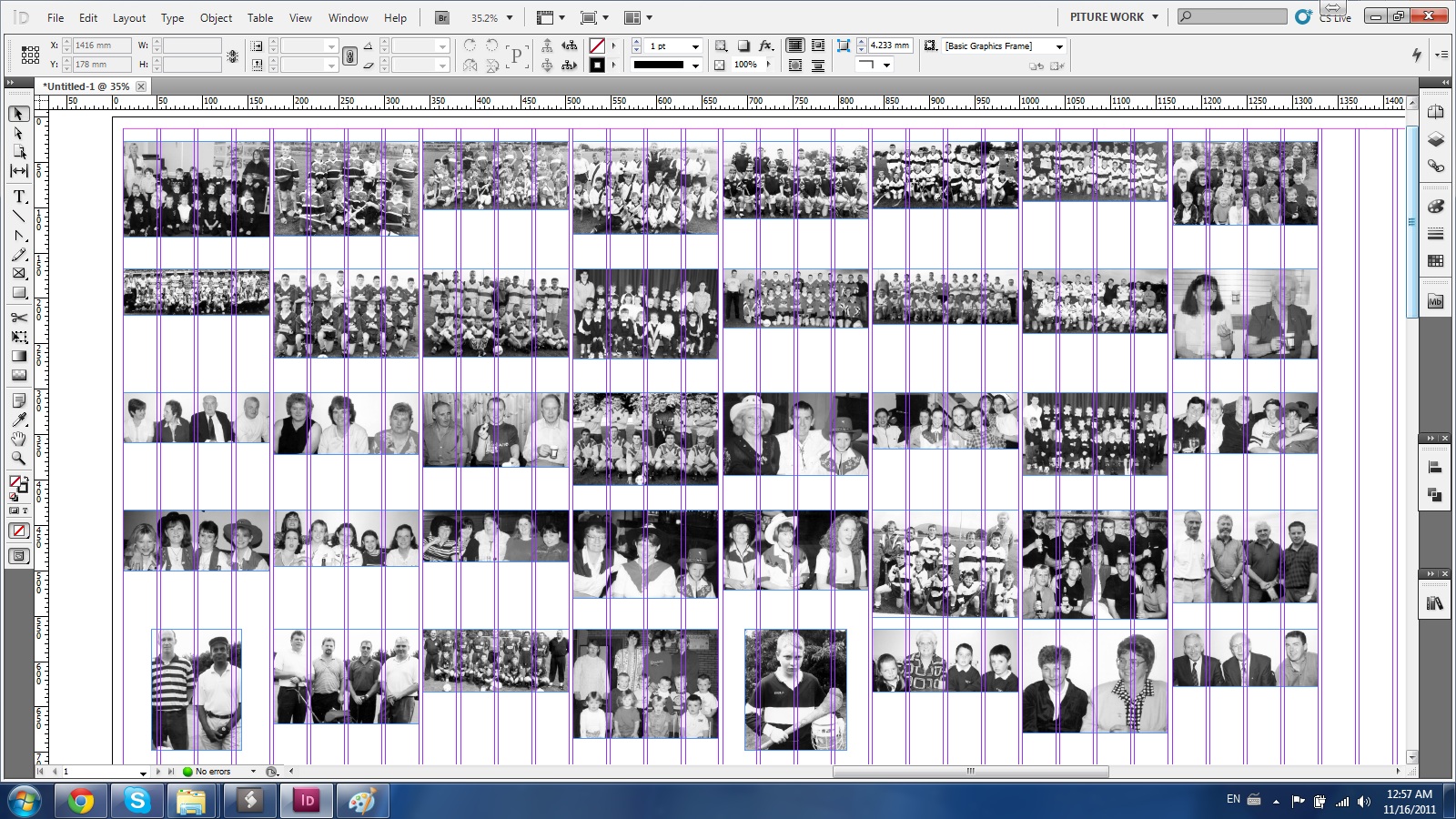Pick the Scissors tool

pyautogui.click(x=19, y=318)
